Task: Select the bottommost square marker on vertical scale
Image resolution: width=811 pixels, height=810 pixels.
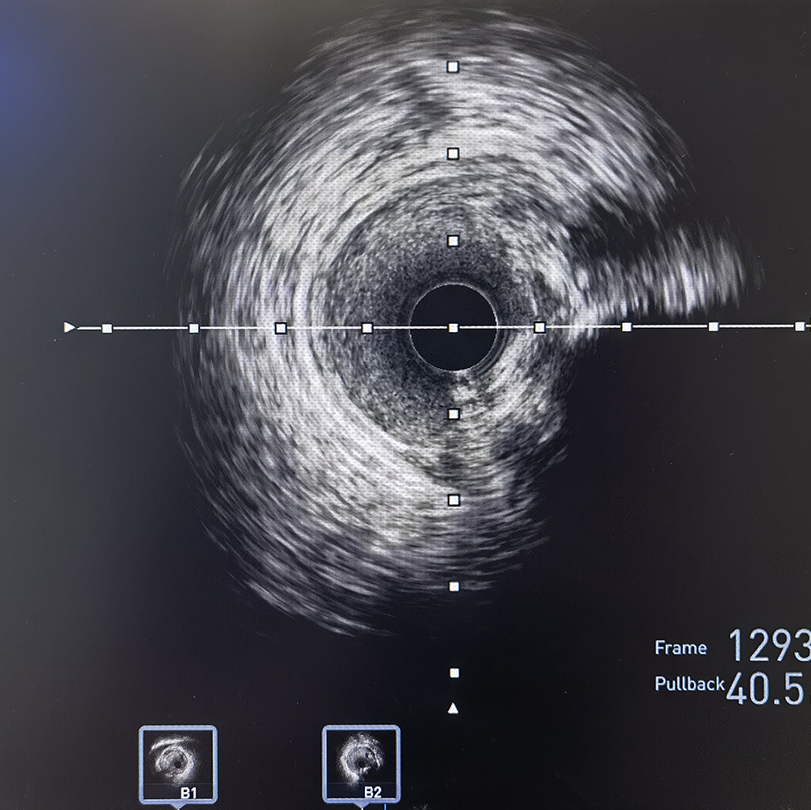Action: (x=453, y=673)
